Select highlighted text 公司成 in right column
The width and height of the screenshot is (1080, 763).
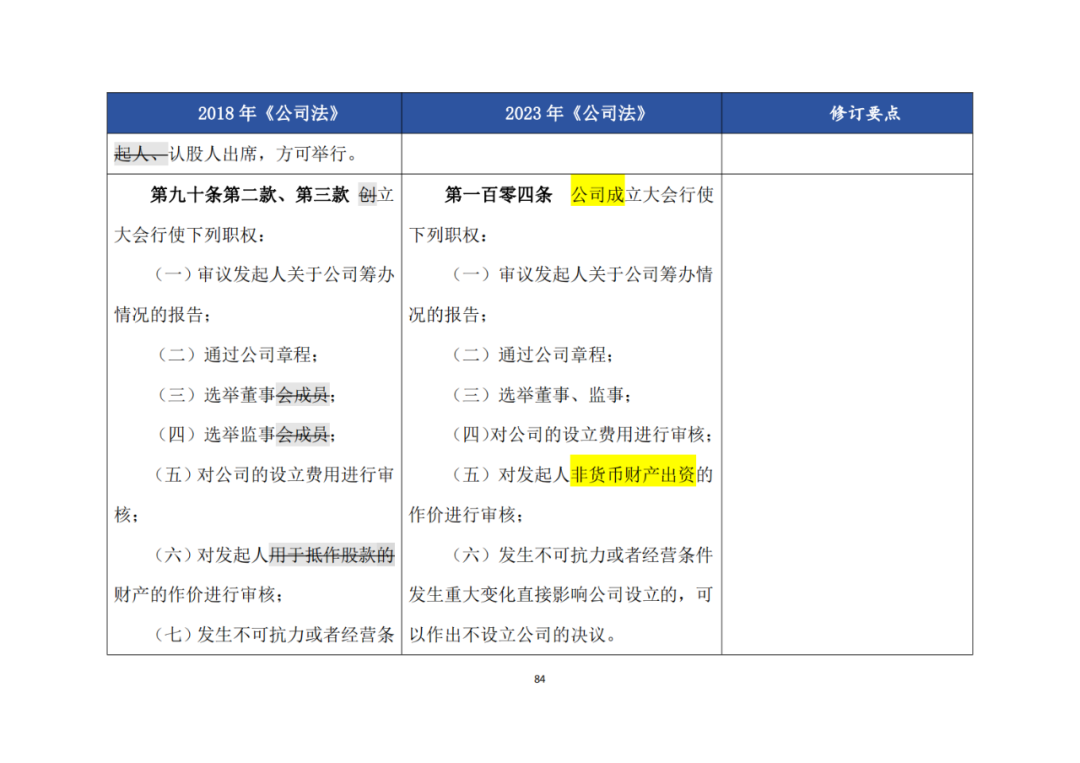[x=597, y=195]
